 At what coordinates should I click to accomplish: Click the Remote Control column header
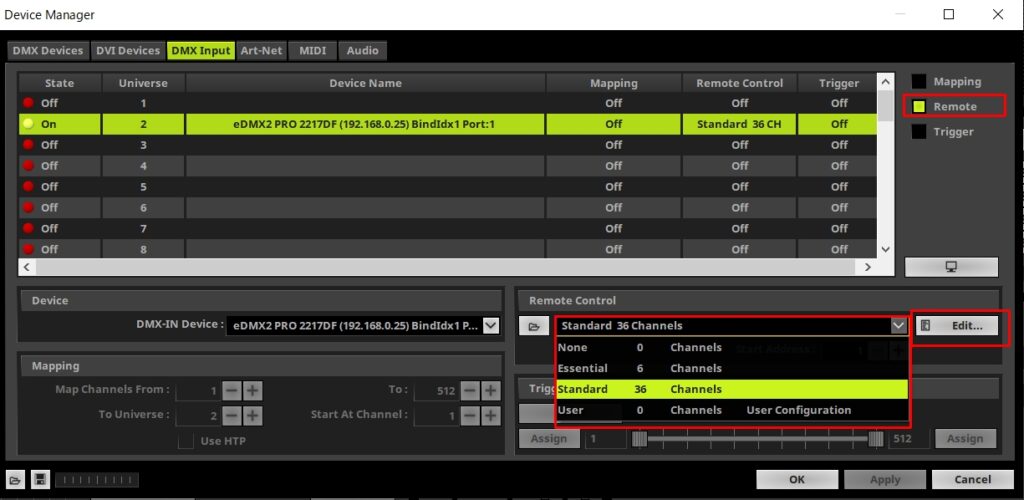[739, 83]
